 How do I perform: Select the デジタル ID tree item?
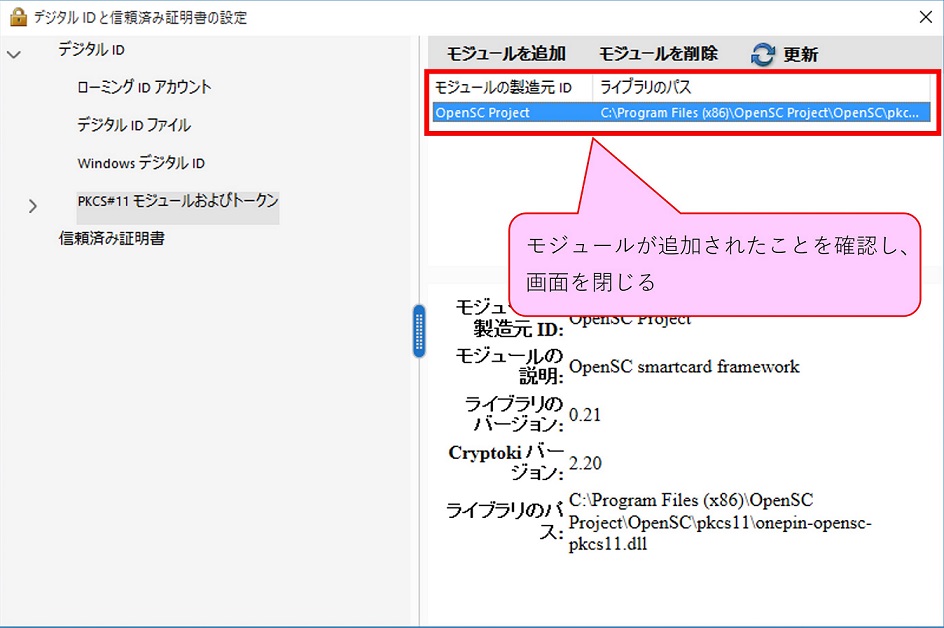[x=91, y=50]
